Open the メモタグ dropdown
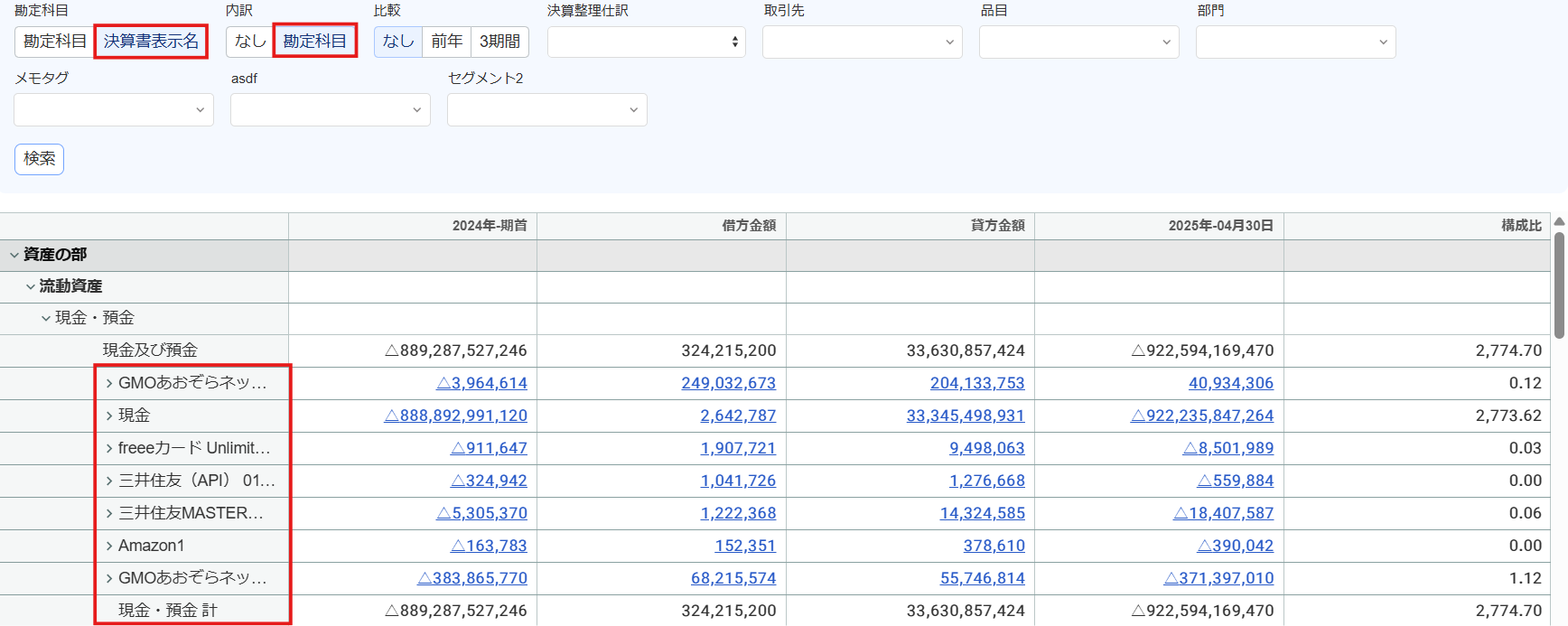Image resolution: width=1568 pixels, height=626 pixels. coord(114,110)
